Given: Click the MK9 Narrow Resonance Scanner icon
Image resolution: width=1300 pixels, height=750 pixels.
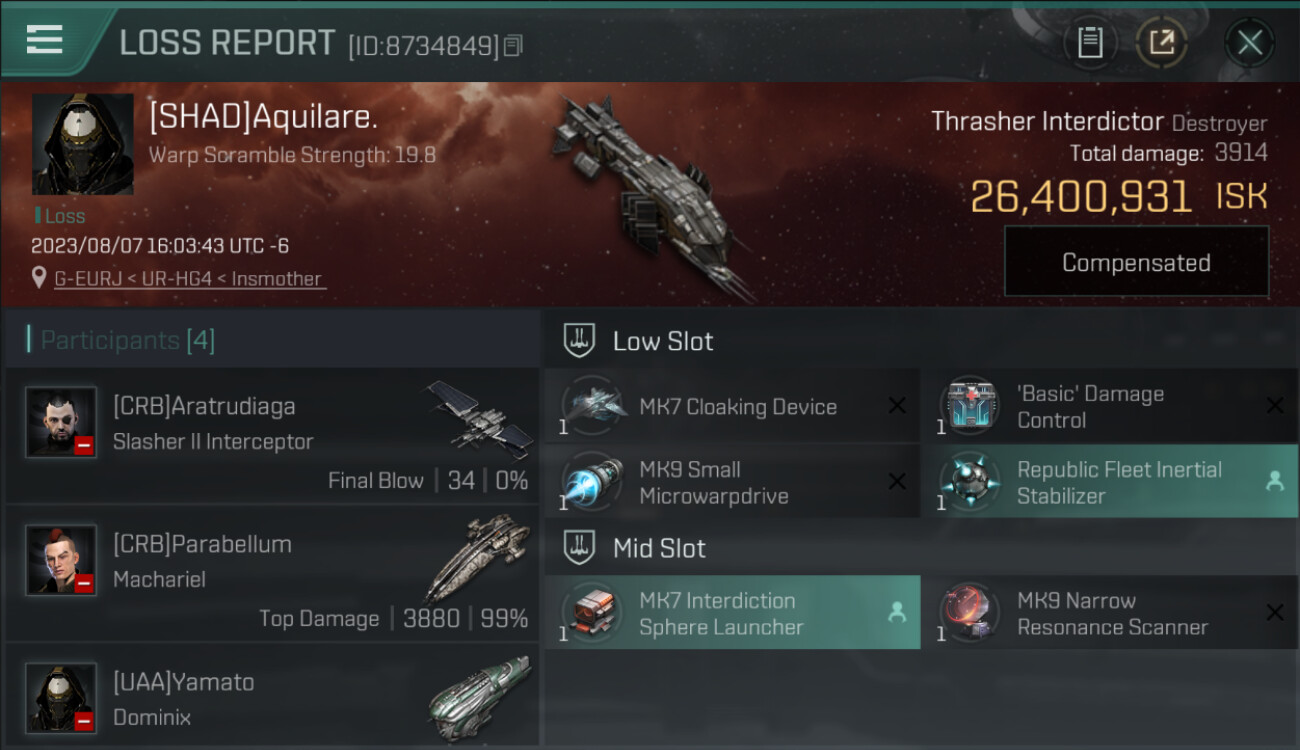Looking at the screenshot, I should click(971, 613).
